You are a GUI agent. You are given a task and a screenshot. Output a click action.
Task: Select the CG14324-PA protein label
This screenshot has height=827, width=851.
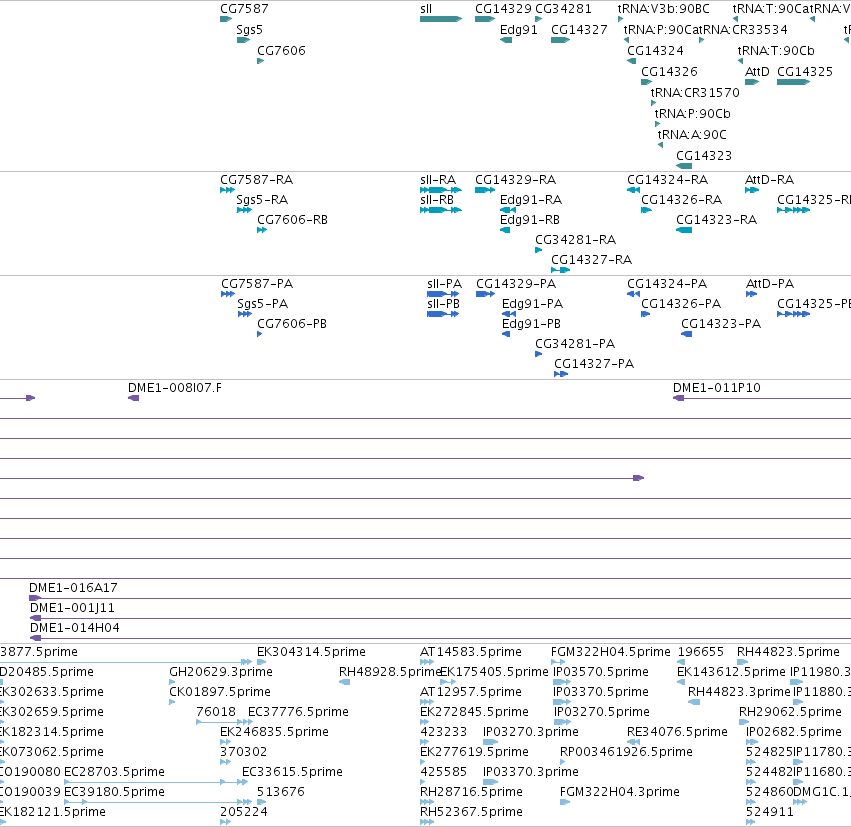pos(667,284)
